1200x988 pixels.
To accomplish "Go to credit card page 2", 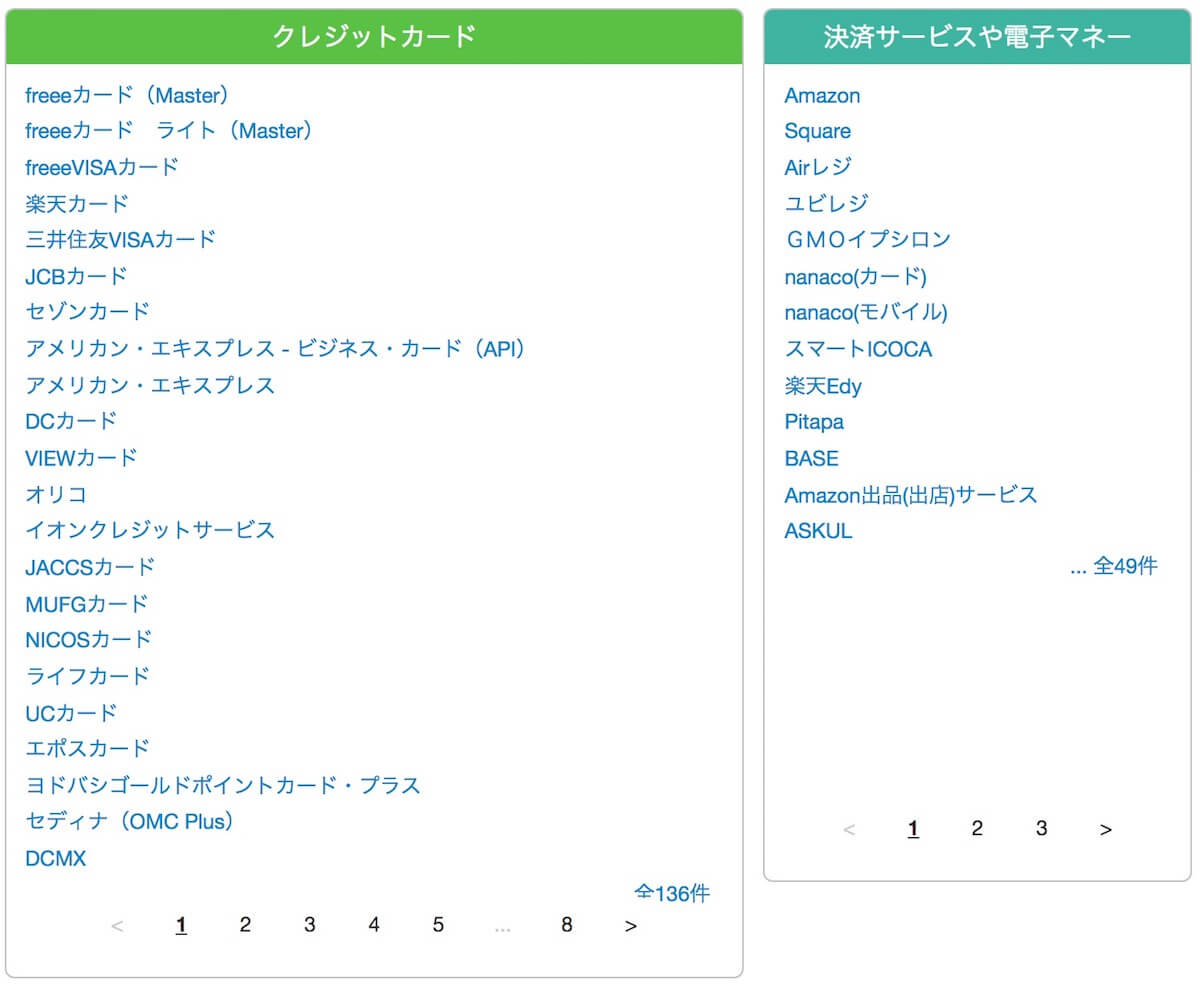I will tap(245, 925).
